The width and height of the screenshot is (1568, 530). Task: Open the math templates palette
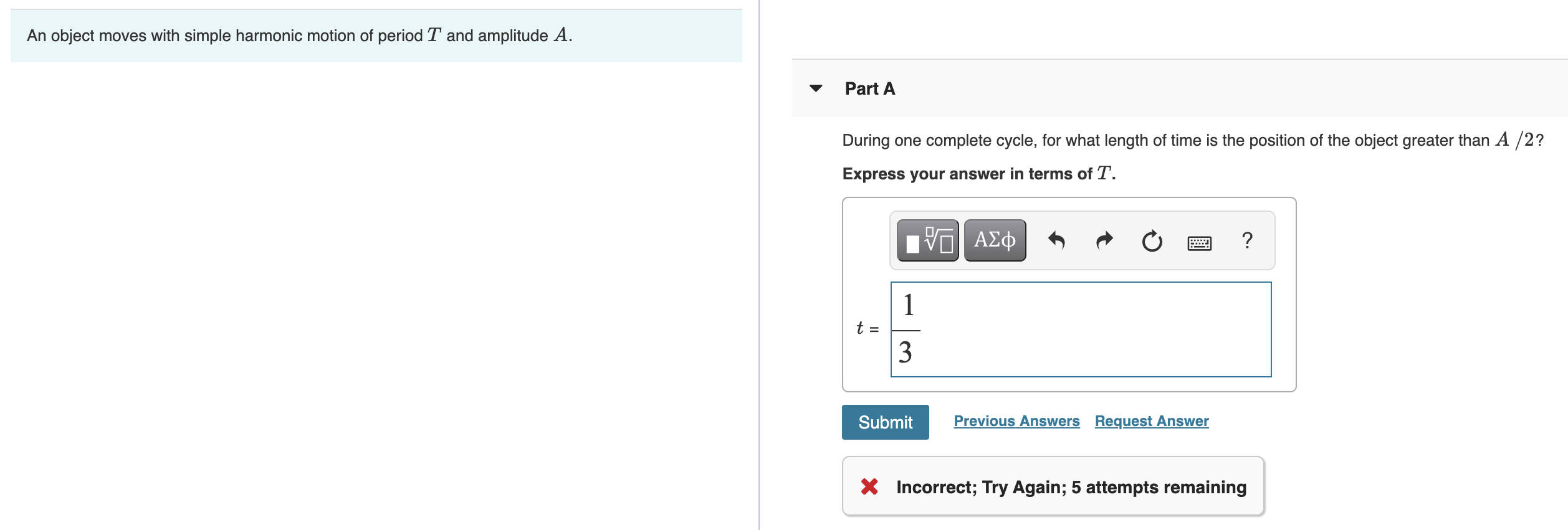(927, 240)
